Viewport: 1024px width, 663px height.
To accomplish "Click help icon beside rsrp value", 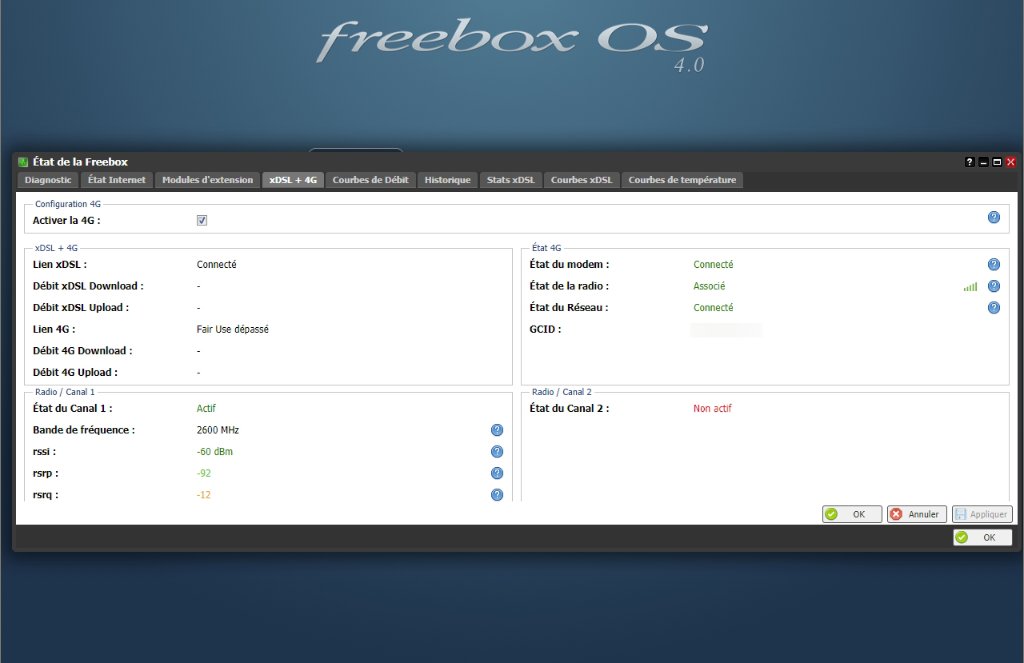I will 496,473.
